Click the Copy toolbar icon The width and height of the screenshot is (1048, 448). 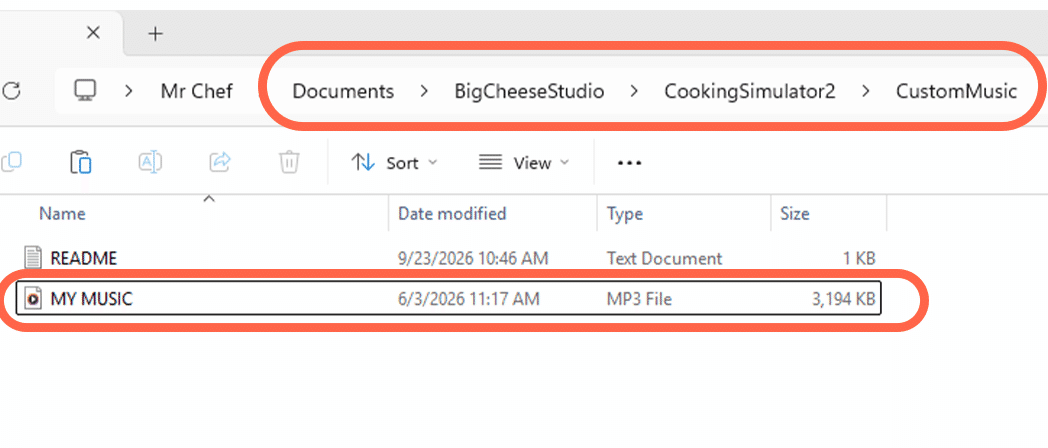(x=11, y=162)
